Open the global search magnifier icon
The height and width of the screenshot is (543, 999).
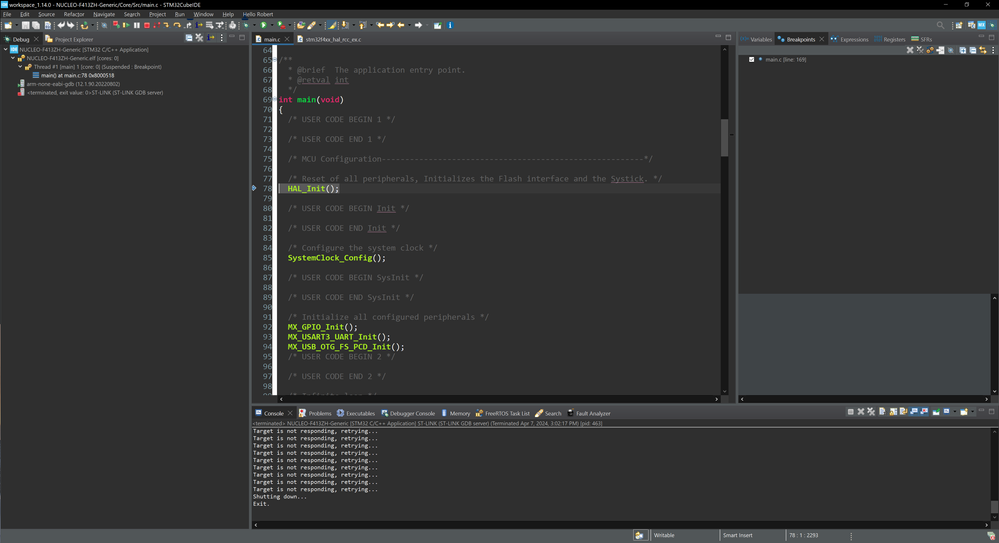(x=940, y=25)
